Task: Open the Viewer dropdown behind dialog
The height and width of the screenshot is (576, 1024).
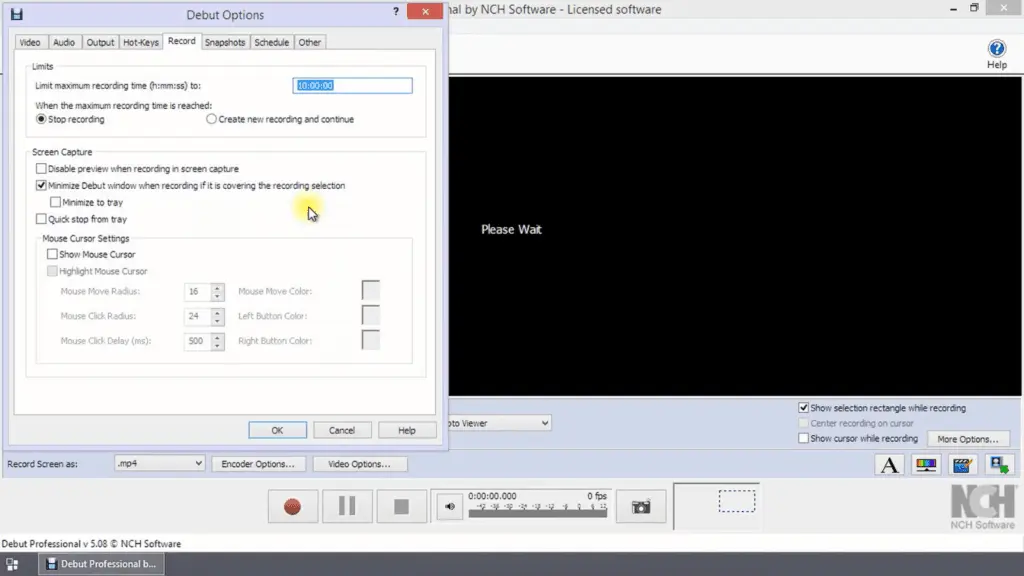Action: point(499,423)
